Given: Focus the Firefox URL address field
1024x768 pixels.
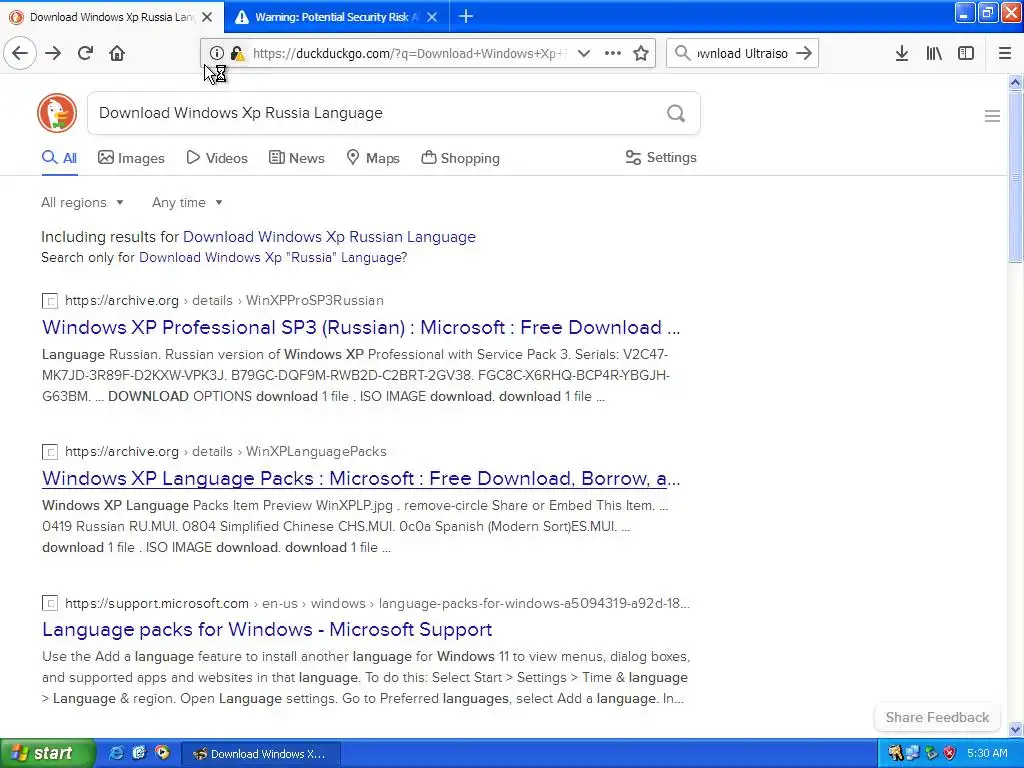Looking at the screenshot, I should 409,54.
